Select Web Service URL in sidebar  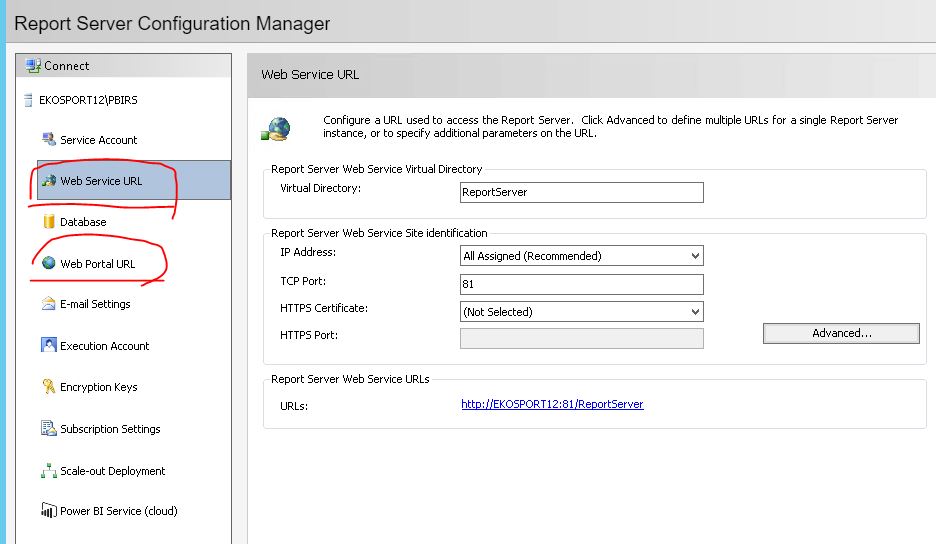[x=134, y=180]
